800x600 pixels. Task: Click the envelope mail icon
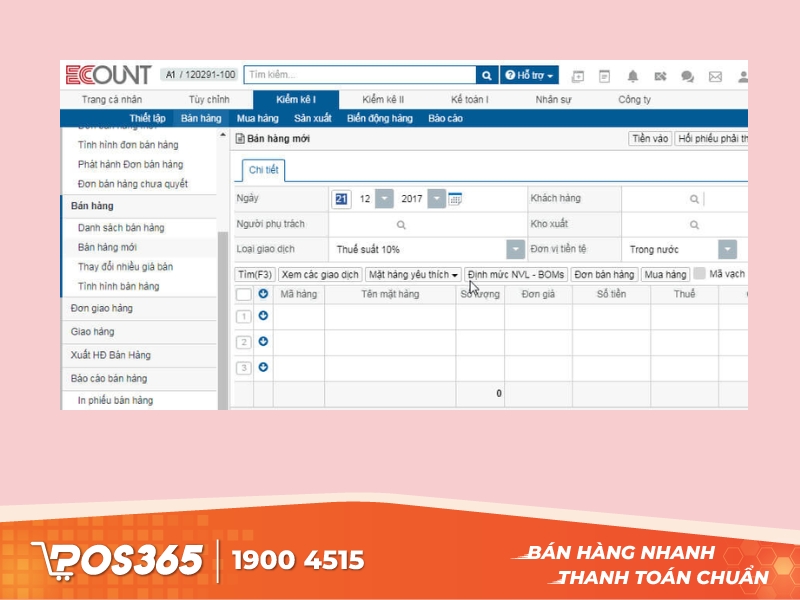[715, 75]
